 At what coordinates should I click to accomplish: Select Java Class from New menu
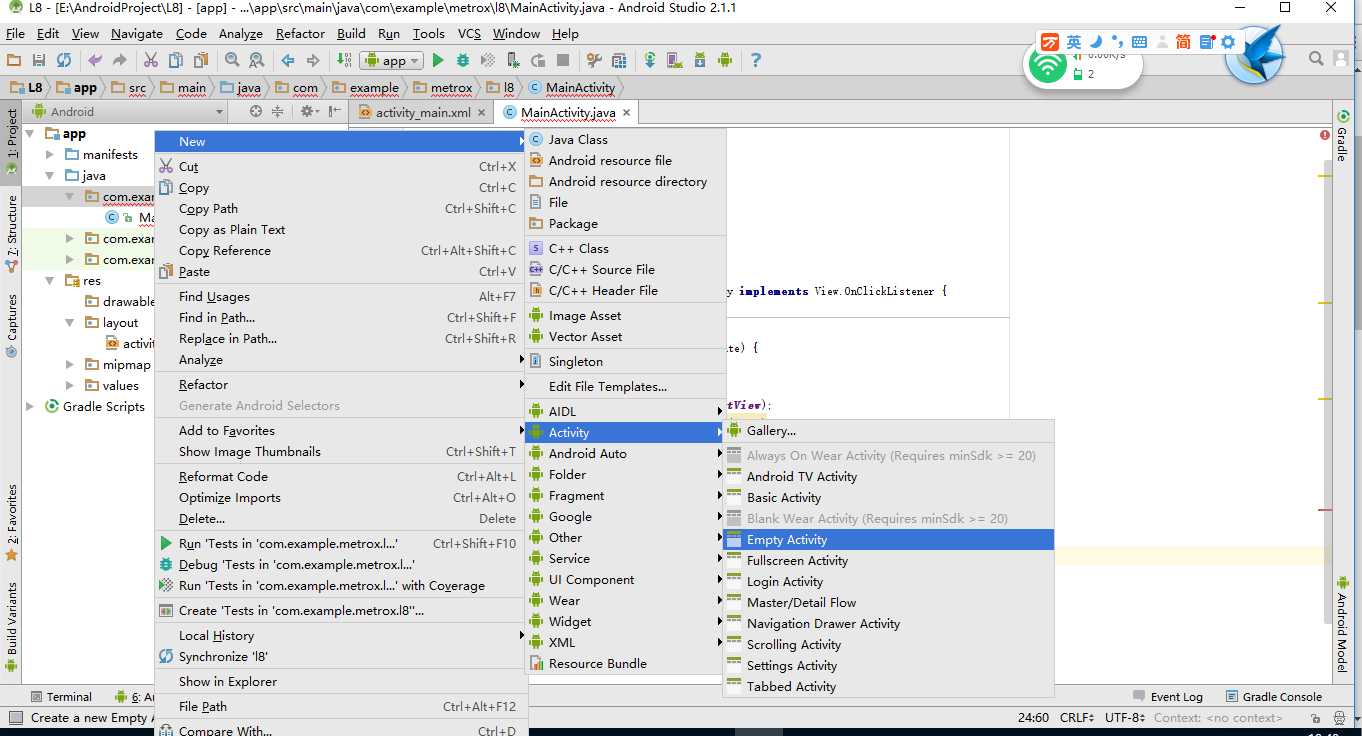(x=625, y=140)
